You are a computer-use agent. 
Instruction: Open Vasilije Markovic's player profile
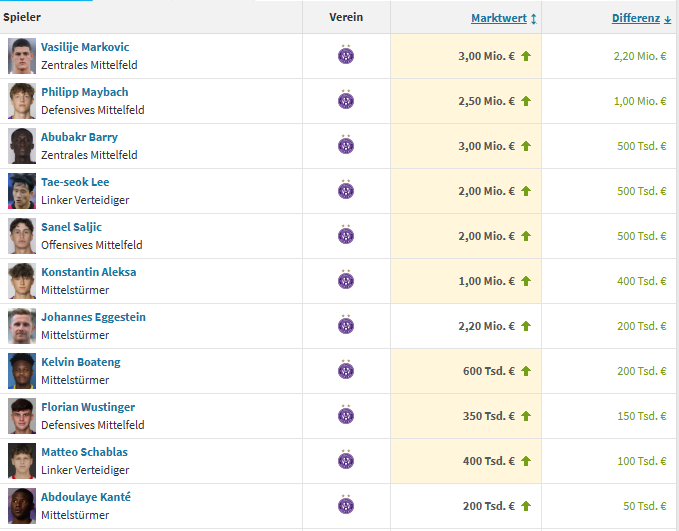85,47
